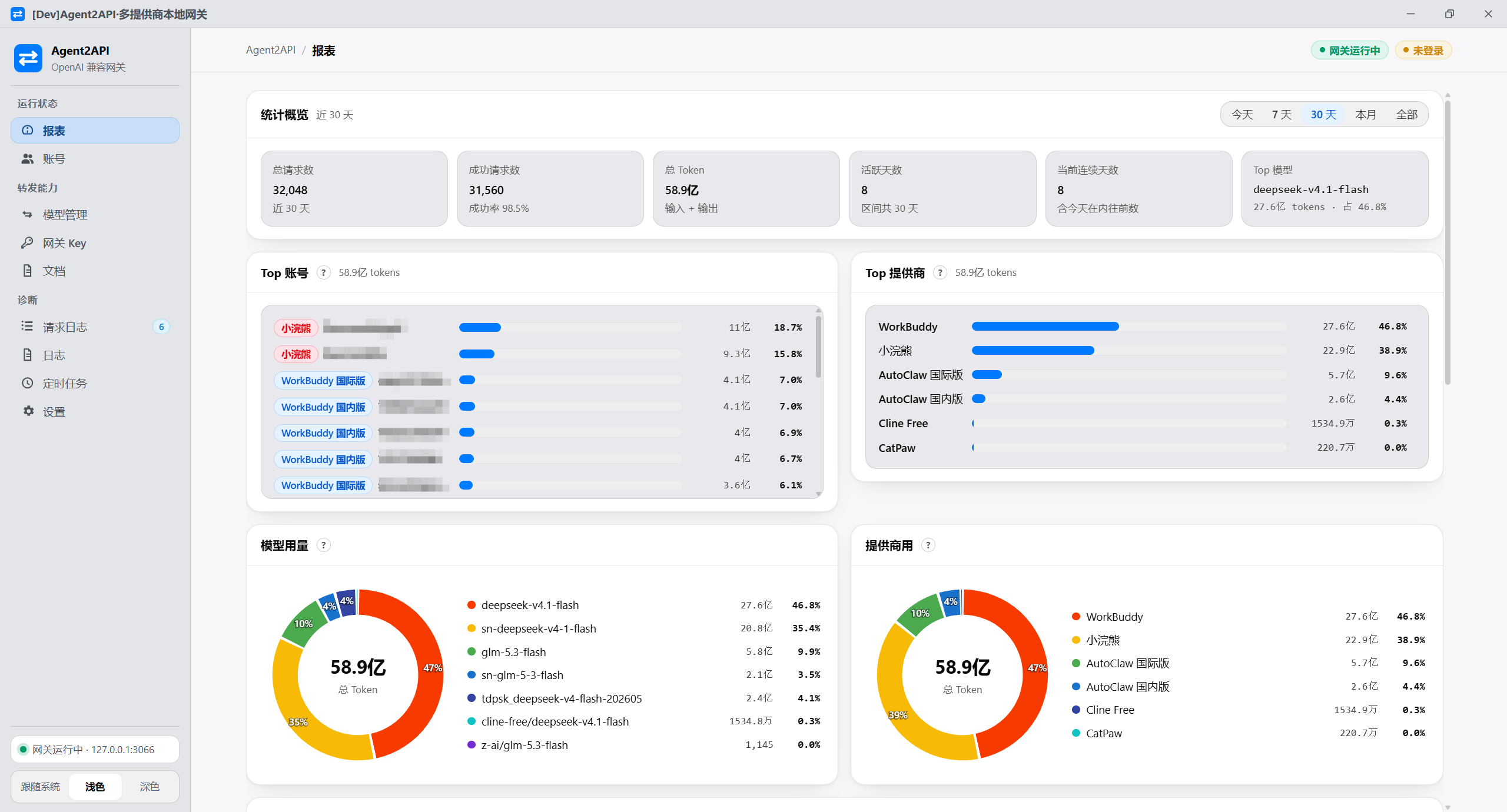This screenshot has width=1507, height=812.
Task: Click help icon beside Top 账号
Action: pos(323,272)
